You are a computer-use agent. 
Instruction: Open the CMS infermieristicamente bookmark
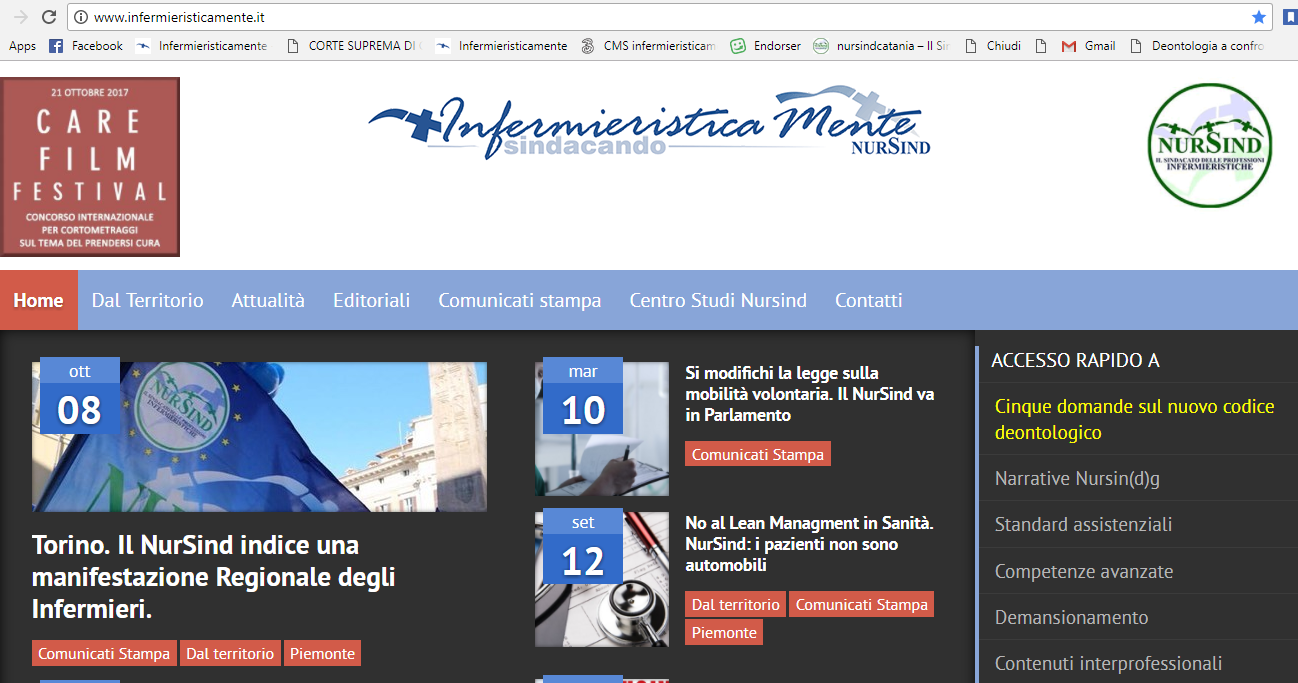click(x=648, y=46)
